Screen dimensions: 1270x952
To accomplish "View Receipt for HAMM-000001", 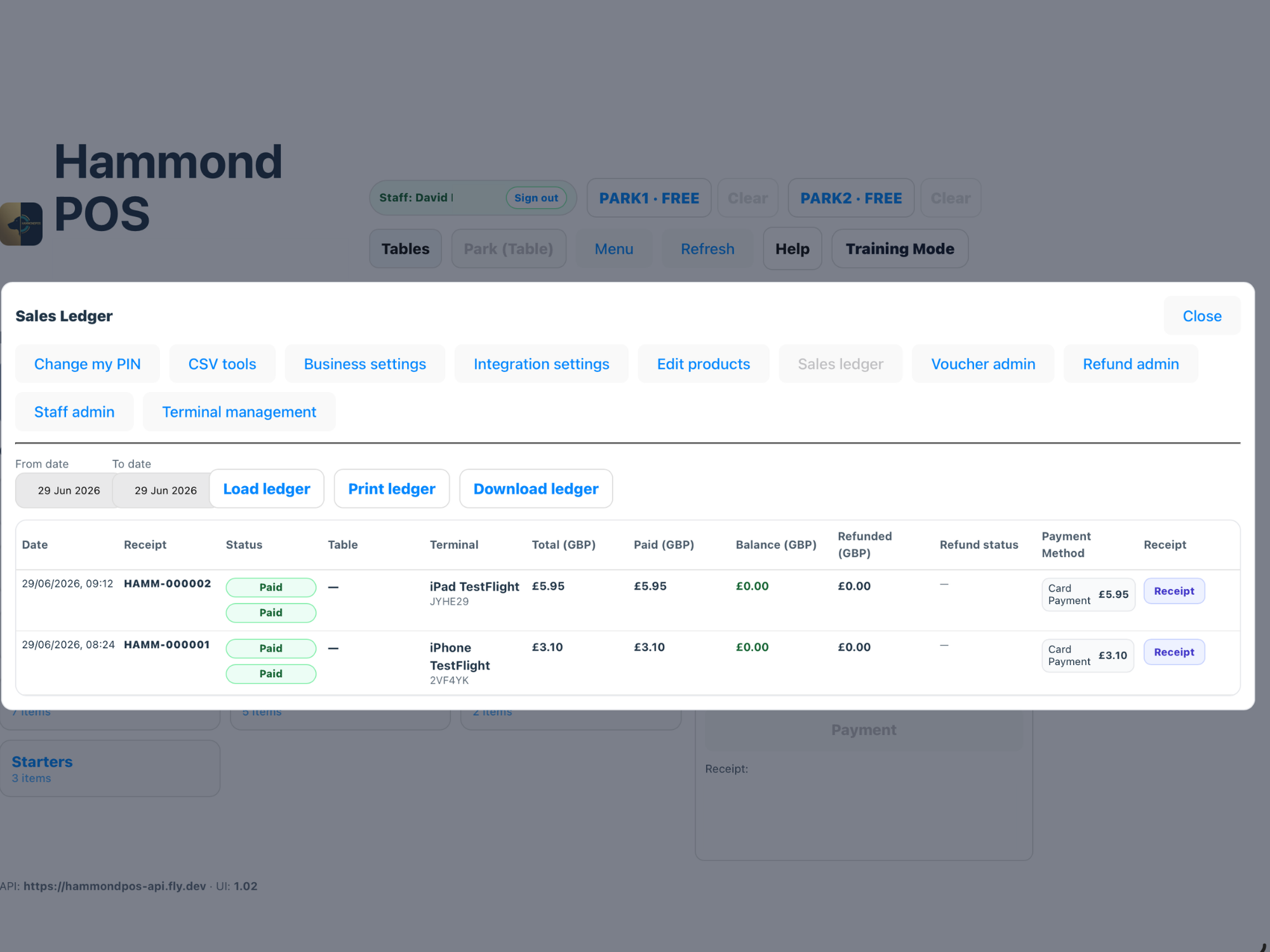I will coord(1174,652).
